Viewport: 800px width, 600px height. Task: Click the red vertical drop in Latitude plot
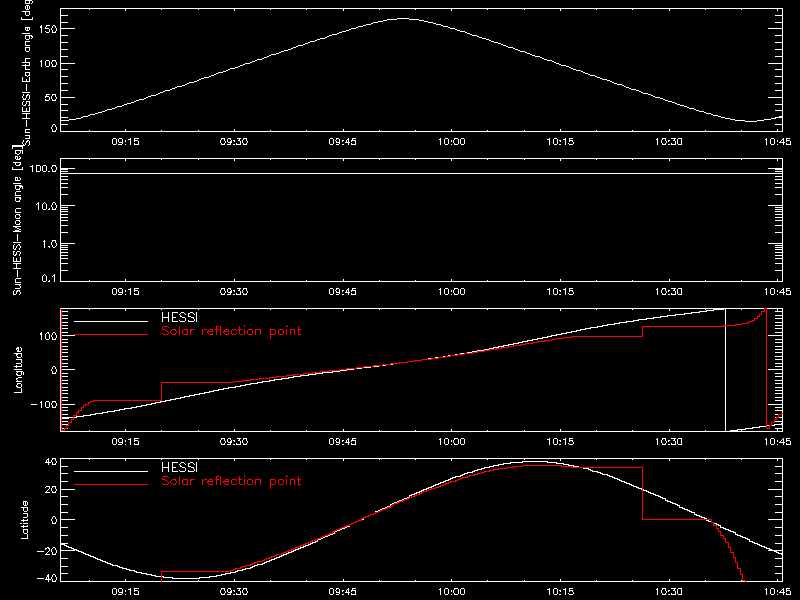coord(642,493)
